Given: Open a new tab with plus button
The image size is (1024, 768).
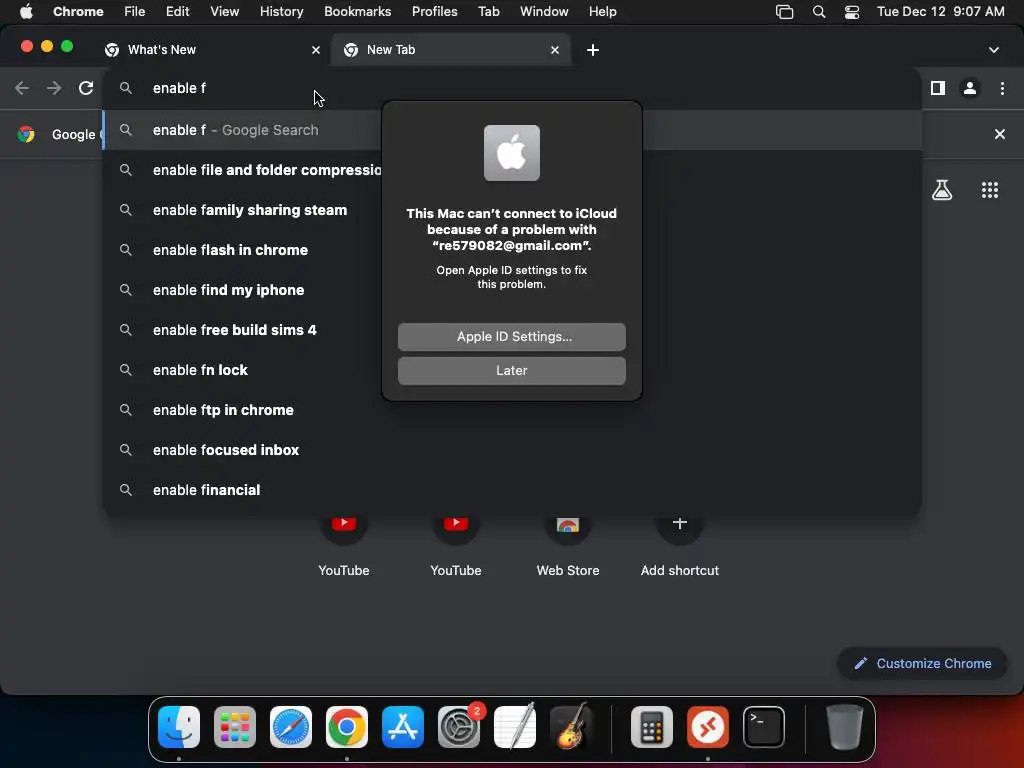Looking at the screenshot, I should [592, 50].
